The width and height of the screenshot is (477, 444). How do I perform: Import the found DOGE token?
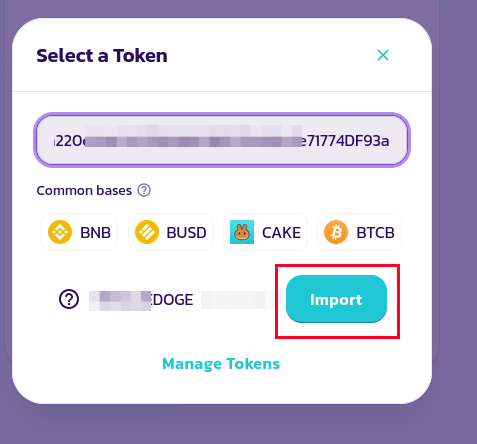pos(336,299)
